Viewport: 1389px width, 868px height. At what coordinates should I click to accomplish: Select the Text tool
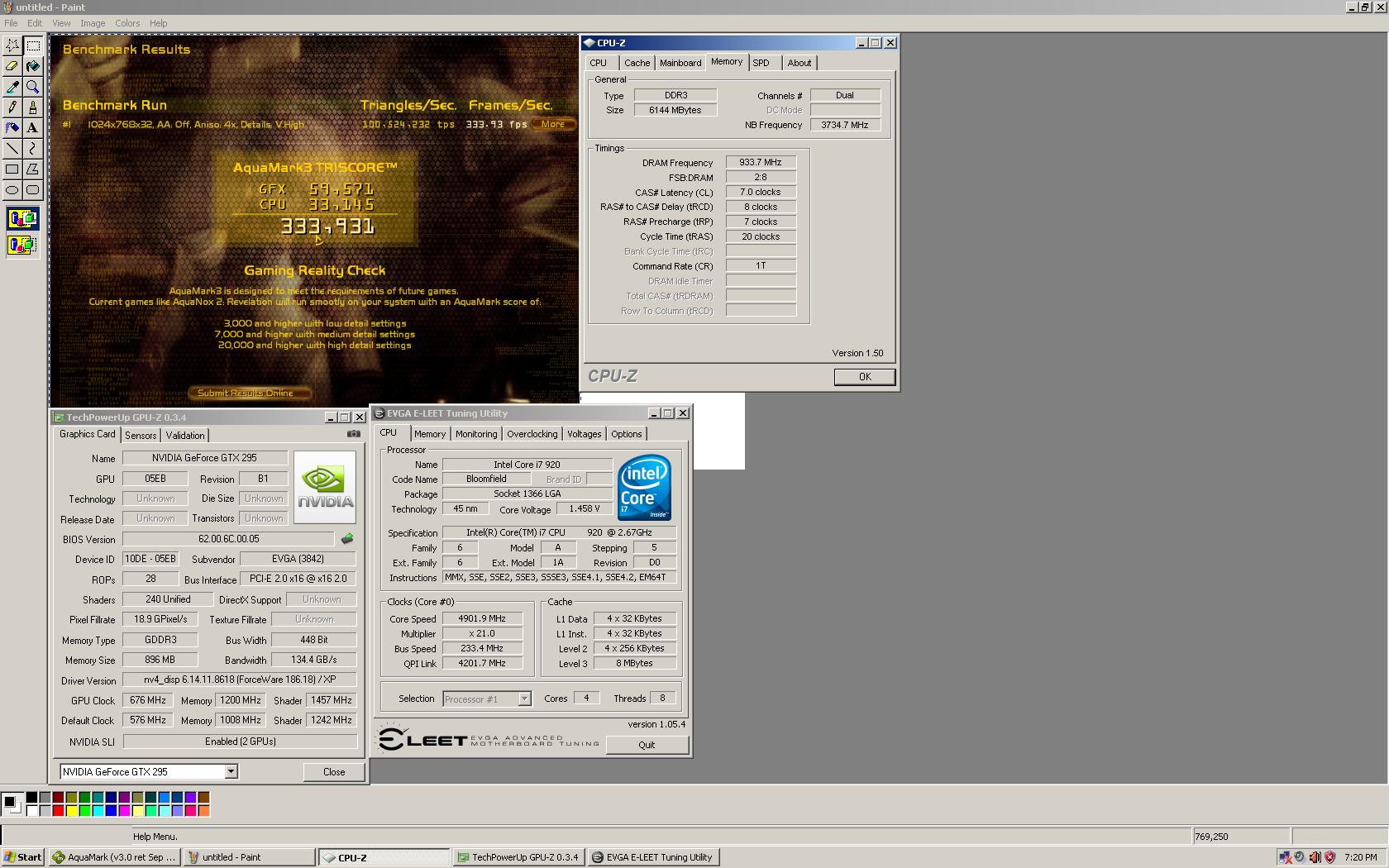point(33,128)
